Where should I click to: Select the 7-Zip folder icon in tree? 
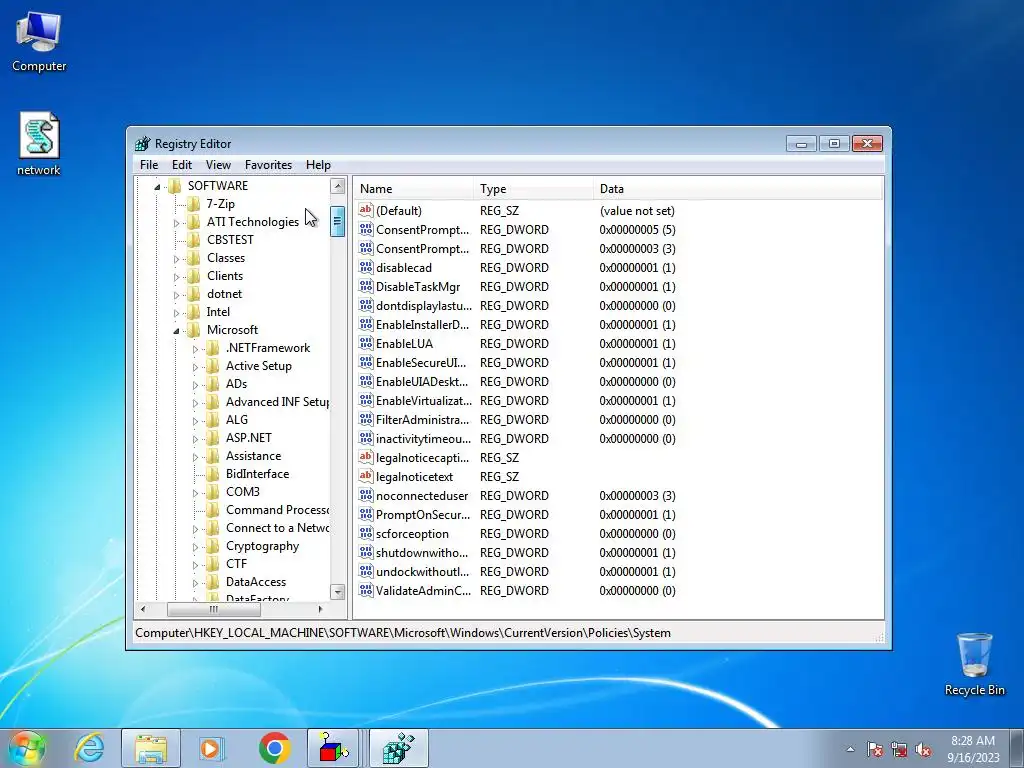[193, 204]
